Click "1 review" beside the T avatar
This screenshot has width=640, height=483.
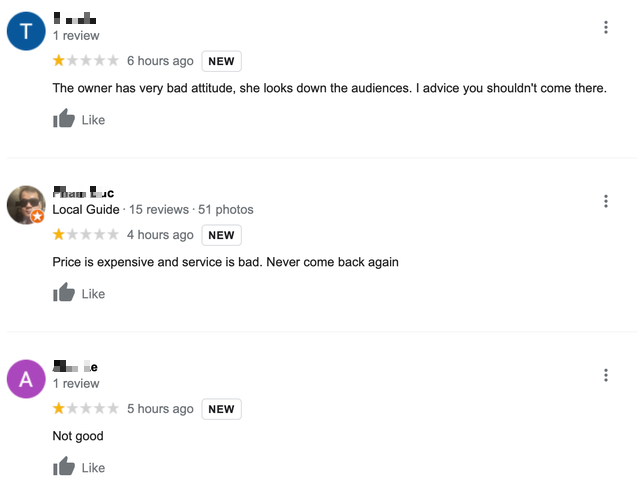(x=76, y=36)
